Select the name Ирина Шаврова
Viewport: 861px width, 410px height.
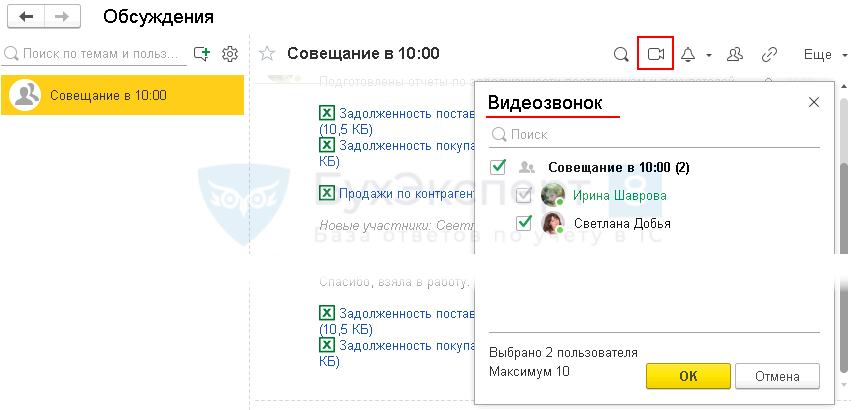tap(620, 195)
